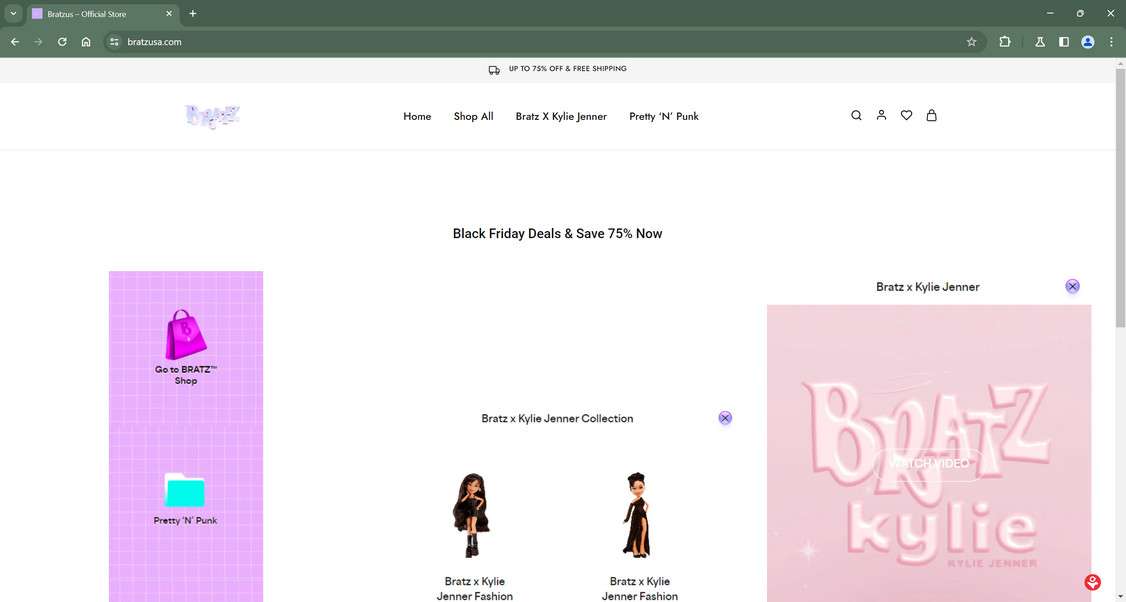This screenshot has width=1126, height=602.
Task: Open the doll title under the short-dress doll
Action: click(475, 588)
